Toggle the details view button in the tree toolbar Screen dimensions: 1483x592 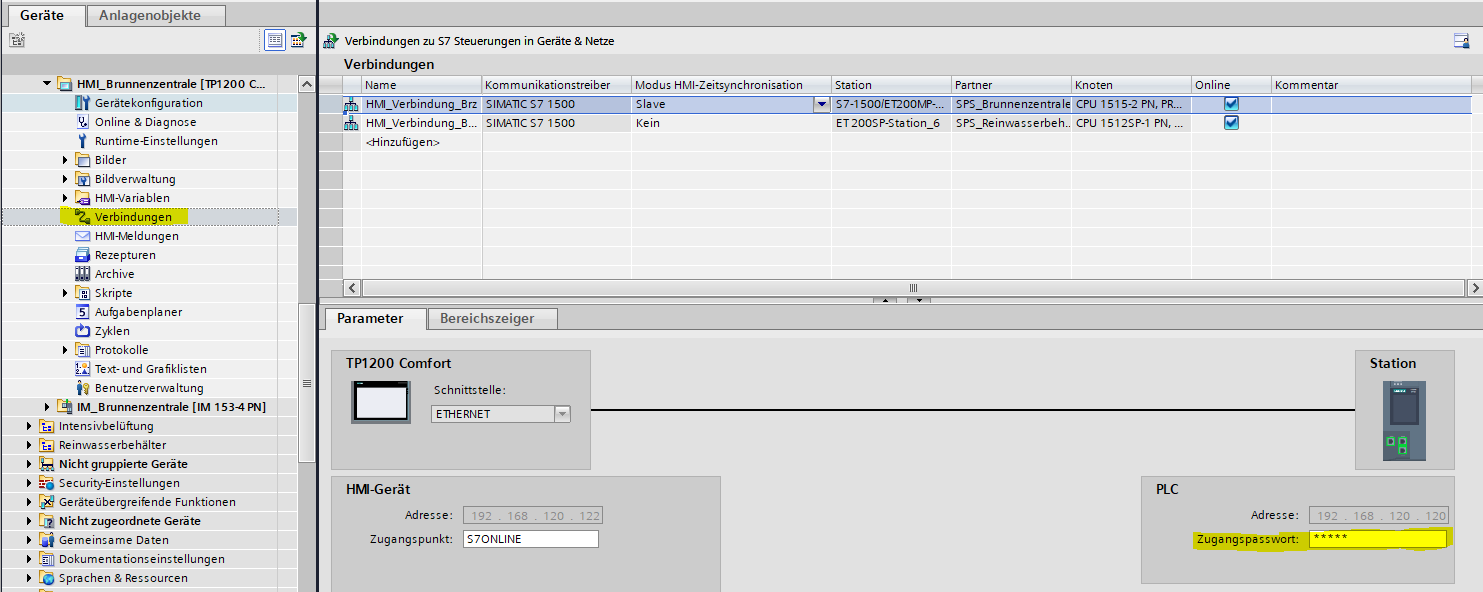(x=274, y=40)
